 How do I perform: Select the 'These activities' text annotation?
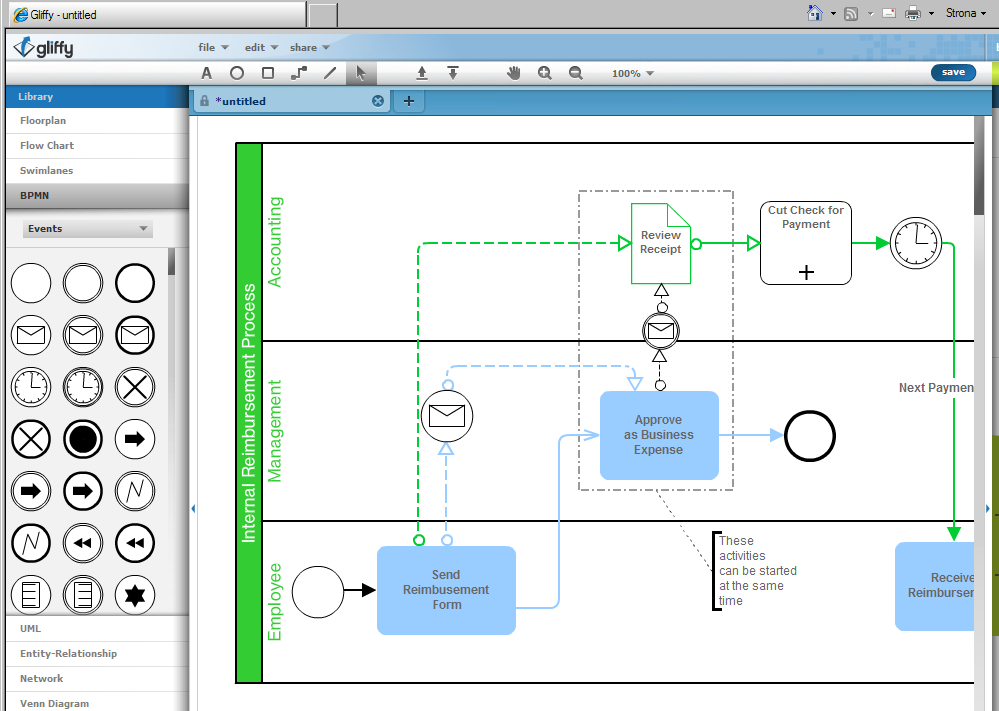(756, 571)
